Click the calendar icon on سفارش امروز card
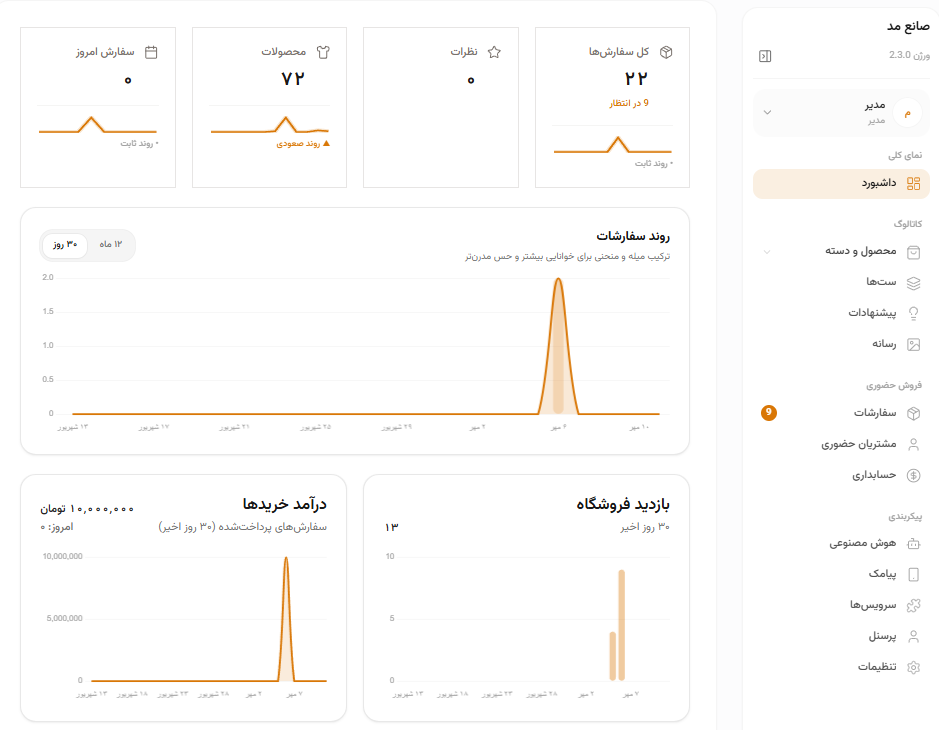This screenshot has width=939, height=730. point(151,52)
